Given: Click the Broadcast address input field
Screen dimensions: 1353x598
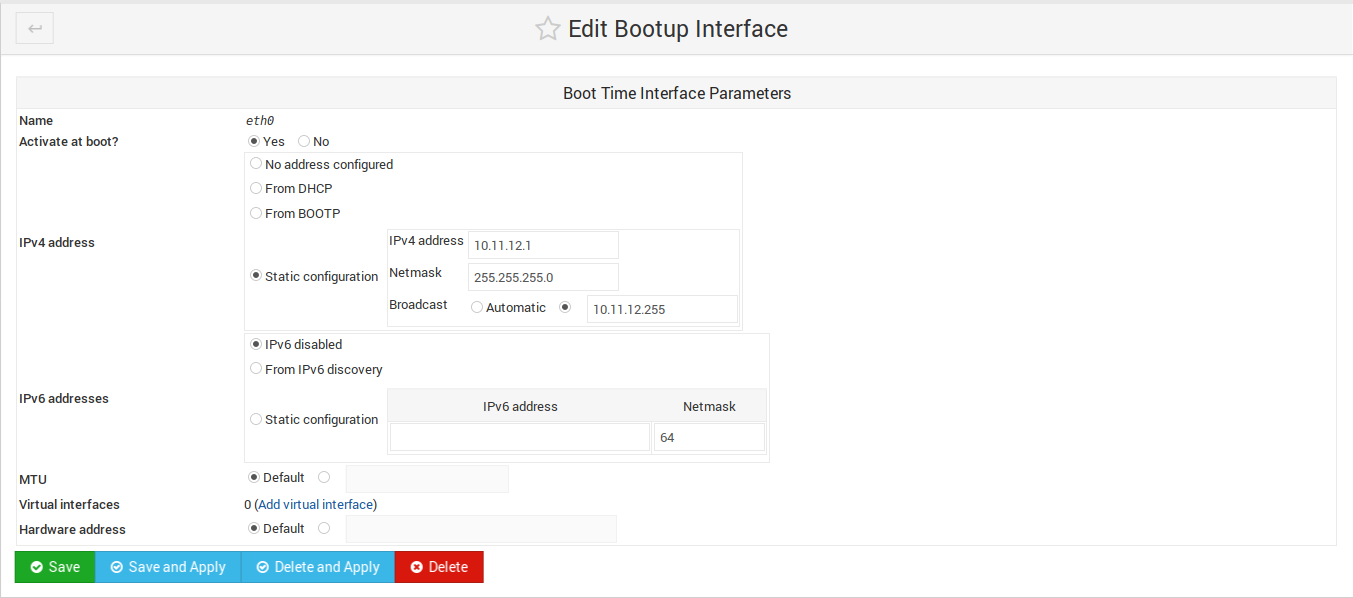Looking at the screenshot, I should click(x=662, y=309).
